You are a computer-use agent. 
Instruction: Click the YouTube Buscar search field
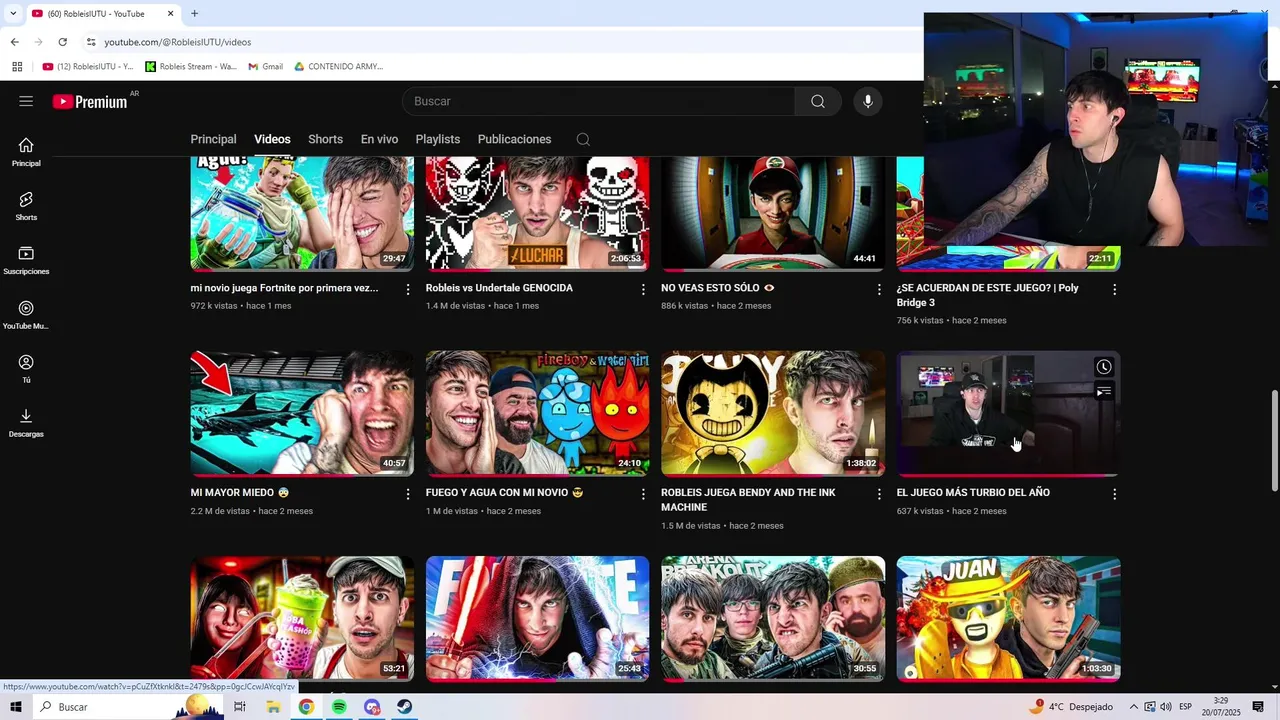point(598,101)
